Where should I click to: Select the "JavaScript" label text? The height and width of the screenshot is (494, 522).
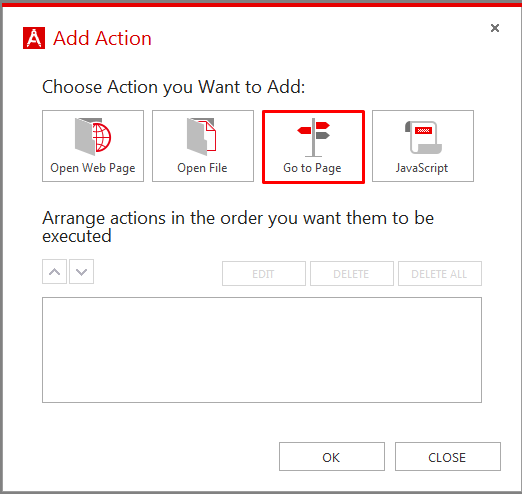coord(422,168)
